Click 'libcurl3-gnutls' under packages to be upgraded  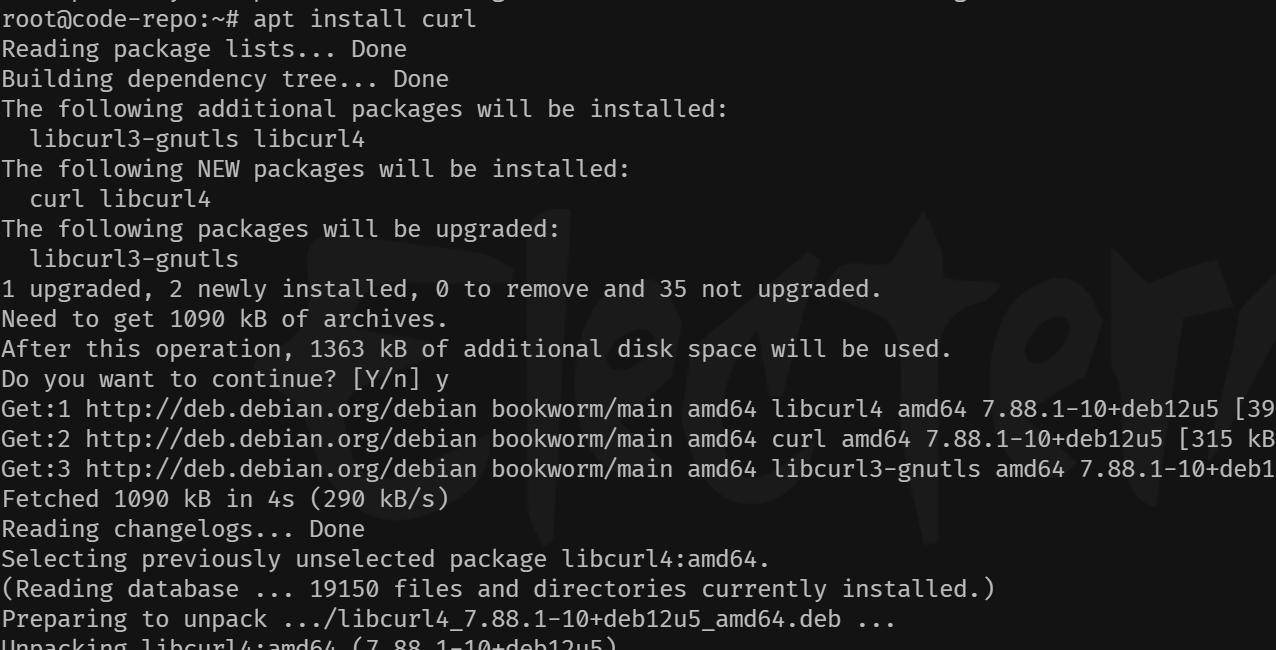[x=134, y=259]
